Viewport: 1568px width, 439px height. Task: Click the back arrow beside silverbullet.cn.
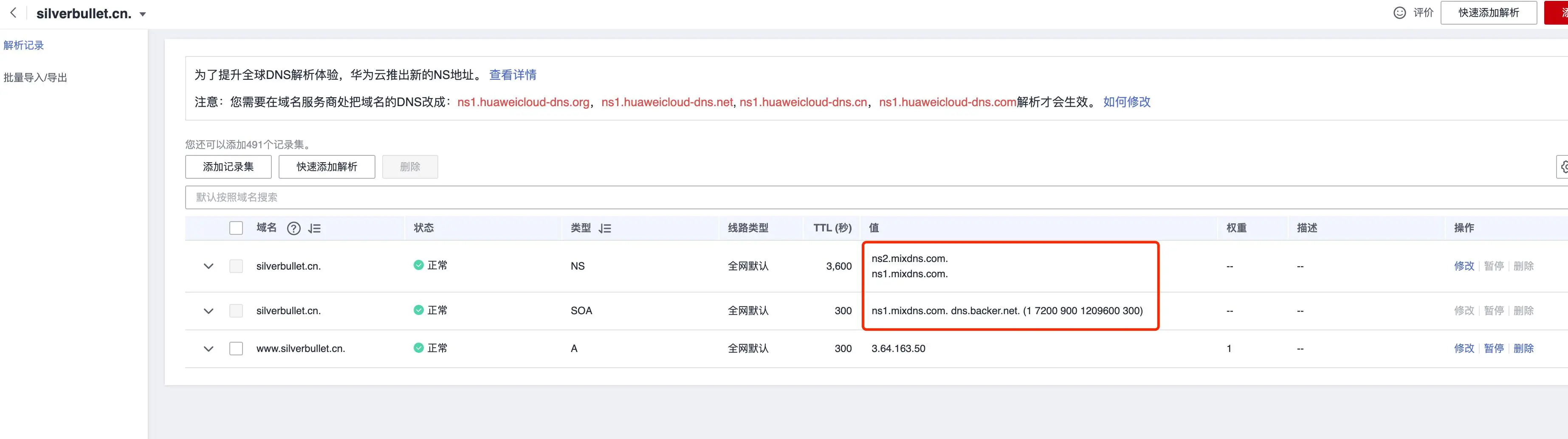(14, 13)
